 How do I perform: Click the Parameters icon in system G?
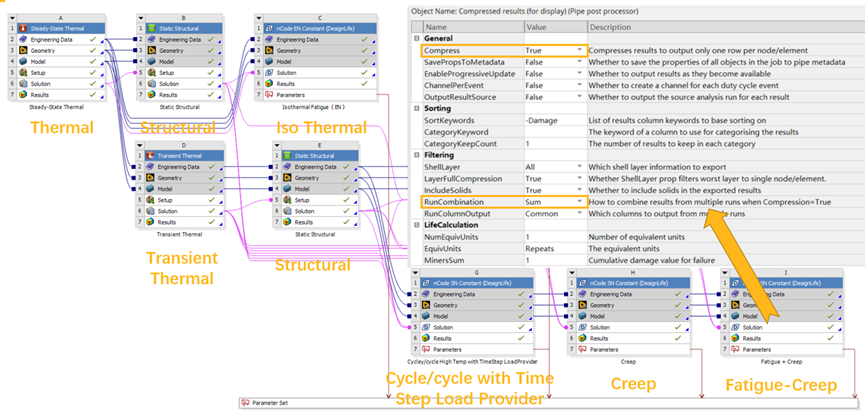click(425, 349)
